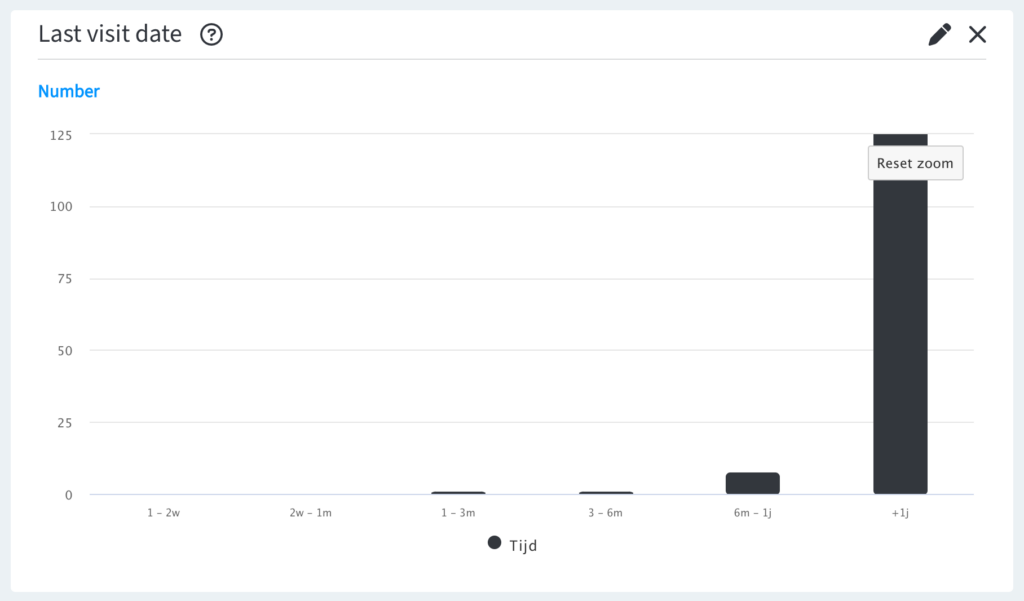
Task: Select the 6m – 1j bar
Action: [x=752, y=483]
